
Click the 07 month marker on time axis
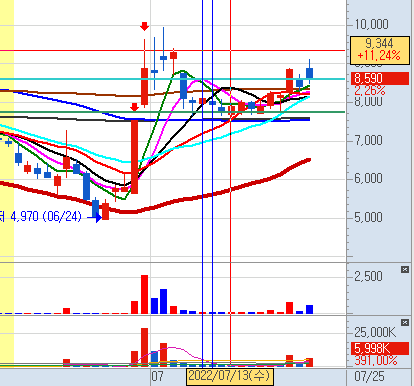pyautogui.click(x=158, y=376)
